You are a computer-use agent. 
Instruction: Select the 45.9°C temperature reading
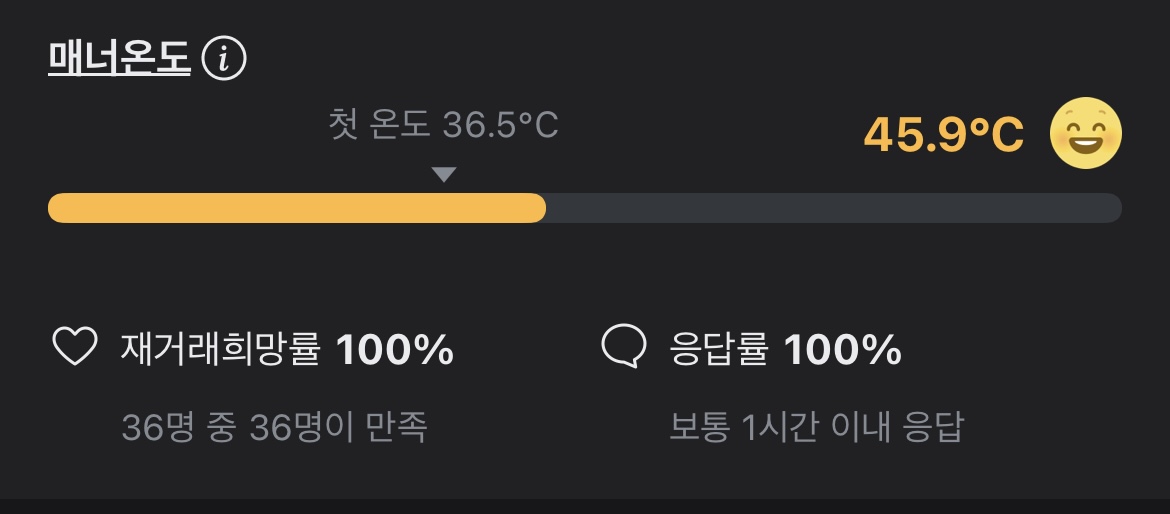942,135
